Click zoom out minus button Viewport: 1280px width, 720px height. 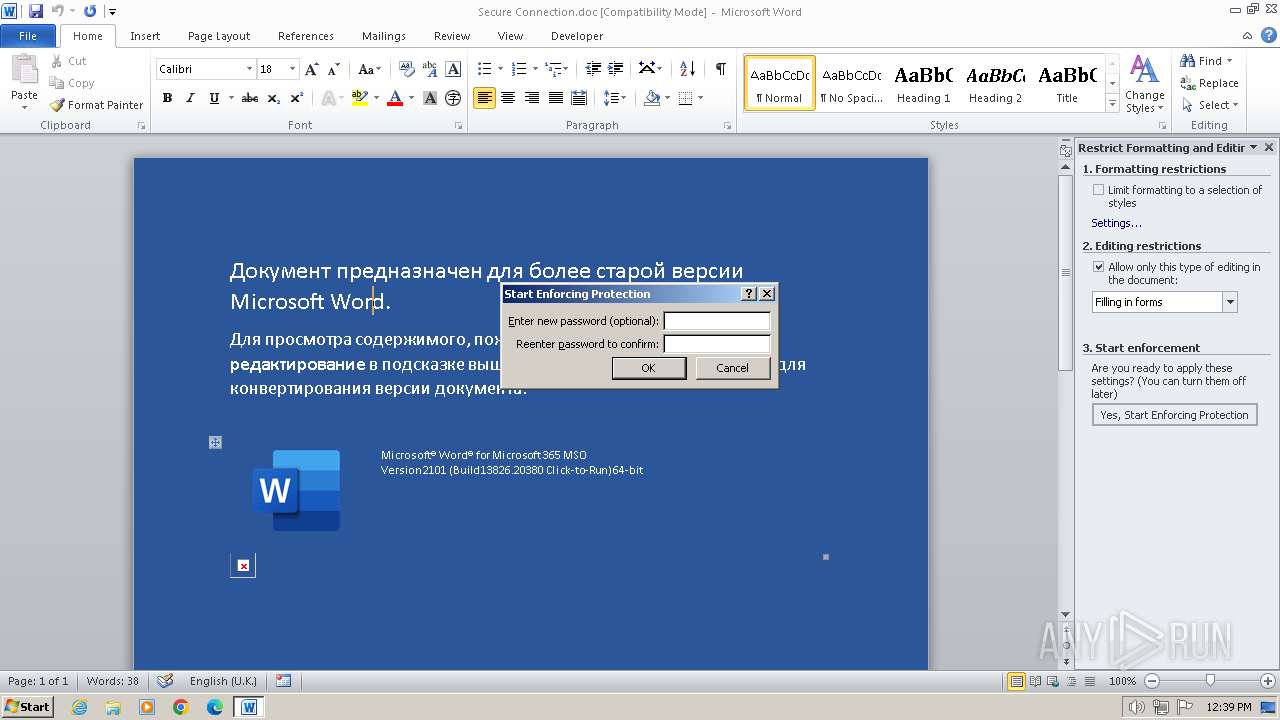coord(1151,681)
